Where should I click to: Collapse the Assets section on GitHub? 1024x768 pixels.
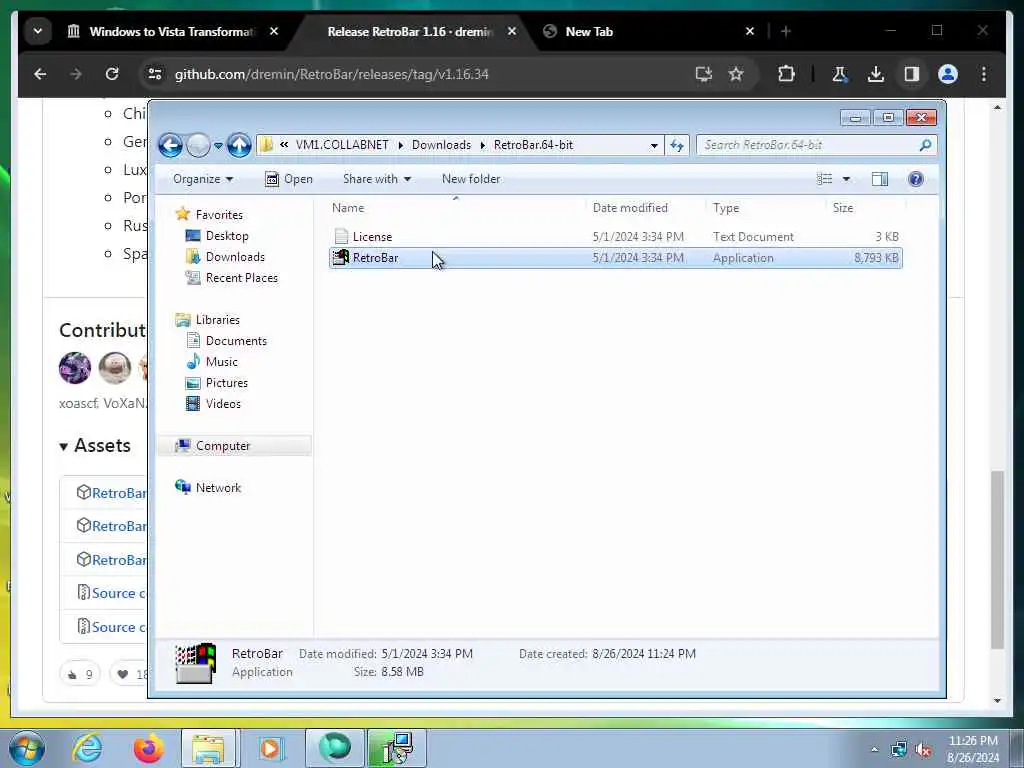[95, 446]
